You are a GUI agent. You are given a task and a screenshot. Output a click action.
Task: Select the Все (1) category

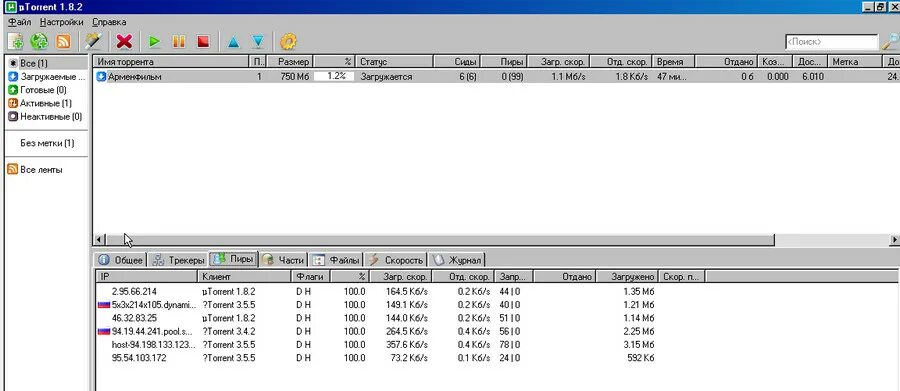[x=33, y=63]
